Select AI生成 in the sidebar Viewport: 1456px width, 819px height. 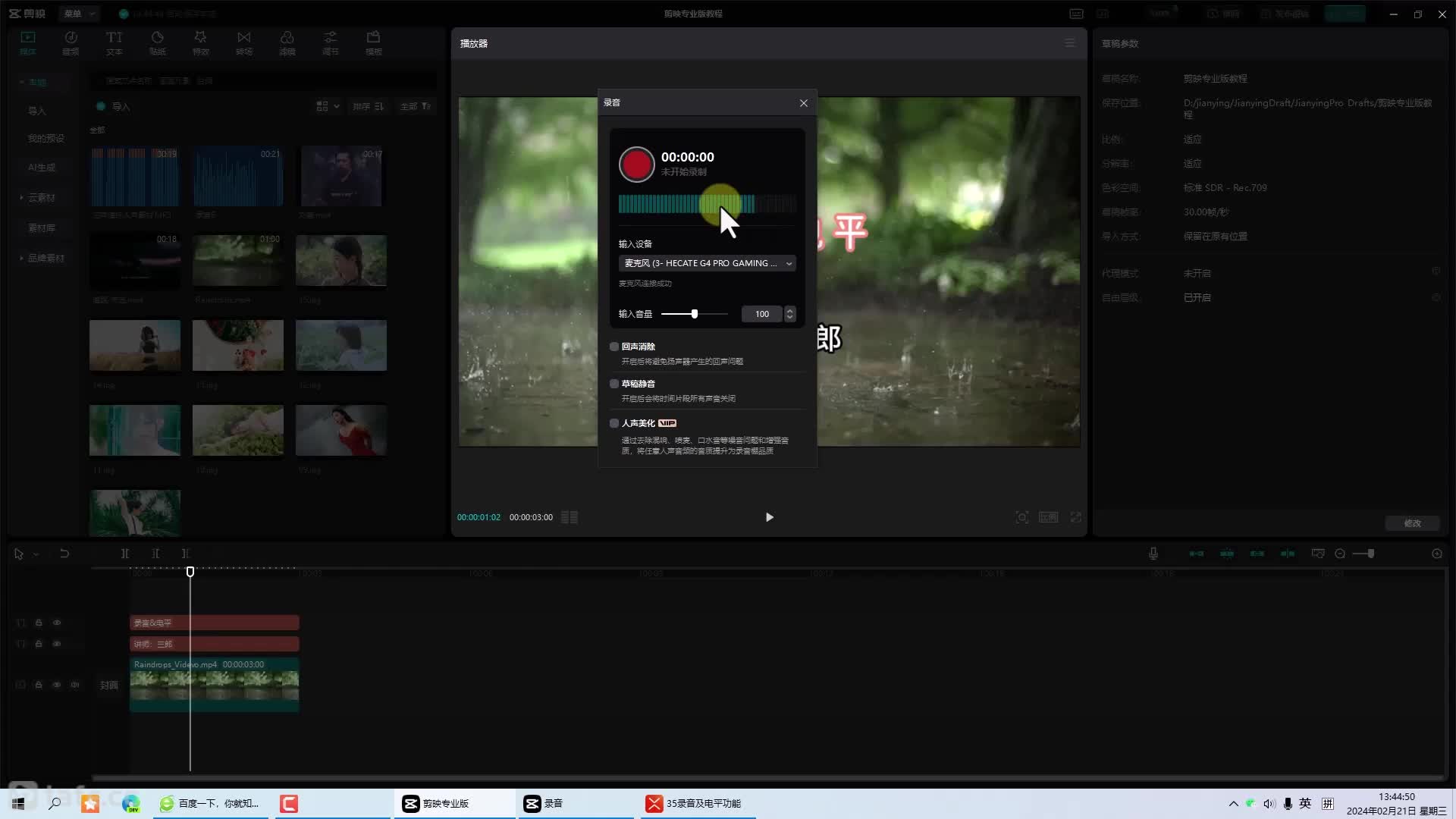click(x=42, y=168)
